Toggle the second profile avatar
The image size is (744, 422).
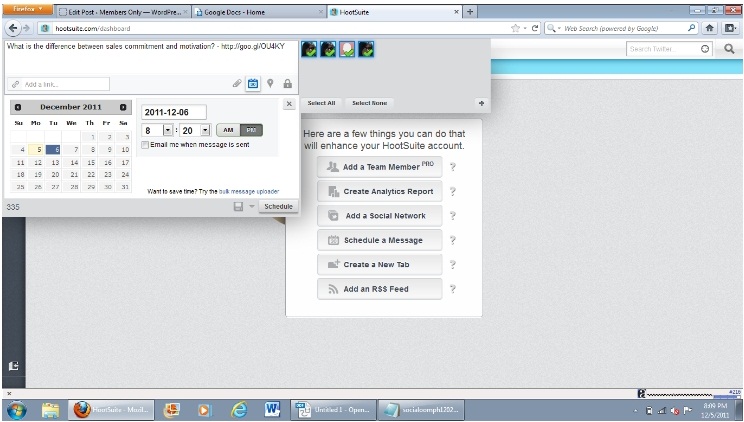coord(328,49)
